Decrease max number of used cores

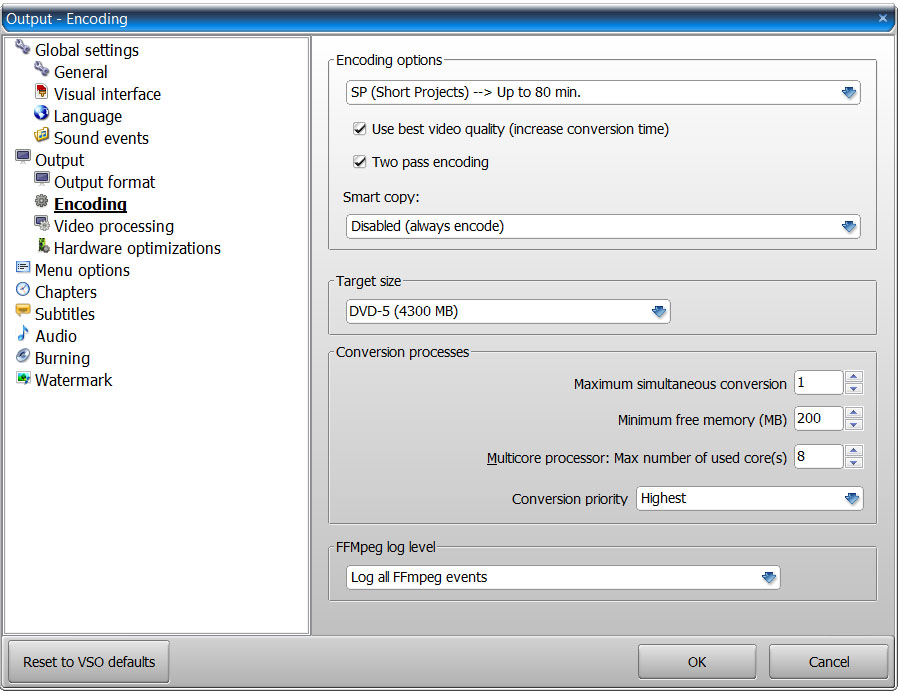[854, 463]
